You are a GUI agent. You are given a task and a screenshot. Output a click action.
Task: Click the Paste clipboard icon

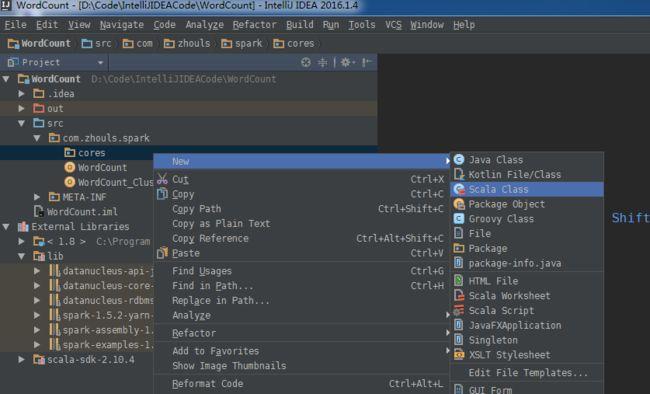[162, 253]
